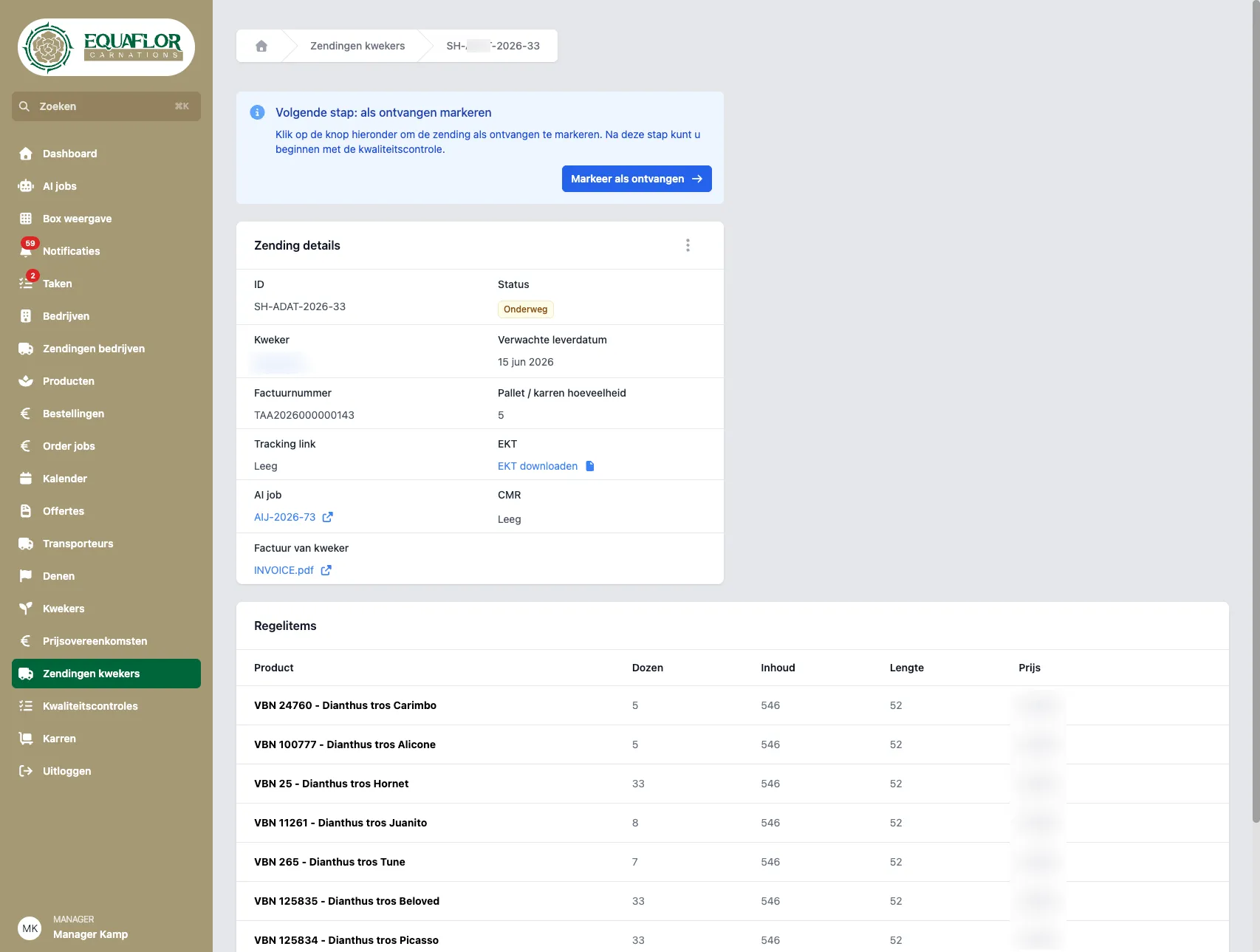Screen dimensions: 1260x952
Task: Click row VBN 24760 Dianthus tros Carimbo
Action: point(733,705)
